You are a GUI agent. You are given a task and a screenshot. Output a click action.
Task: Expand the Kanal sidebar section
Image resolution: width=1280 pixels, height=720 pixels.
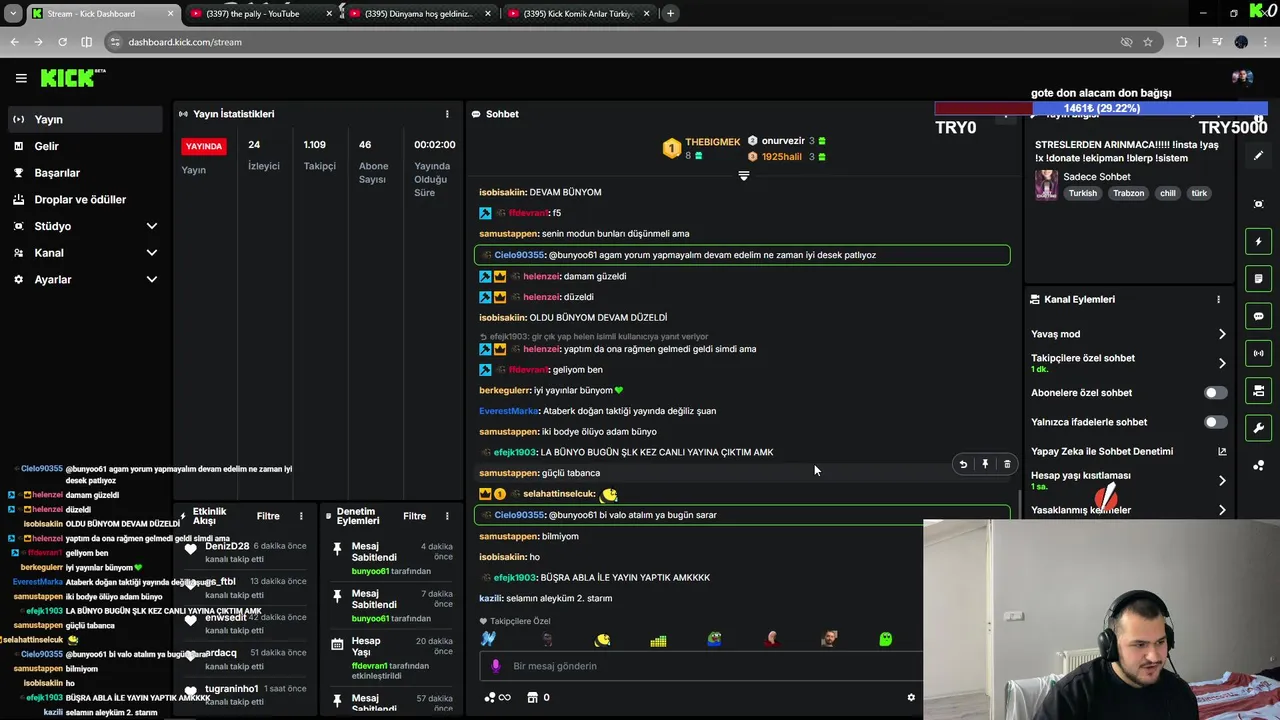[x=151, y=253]
